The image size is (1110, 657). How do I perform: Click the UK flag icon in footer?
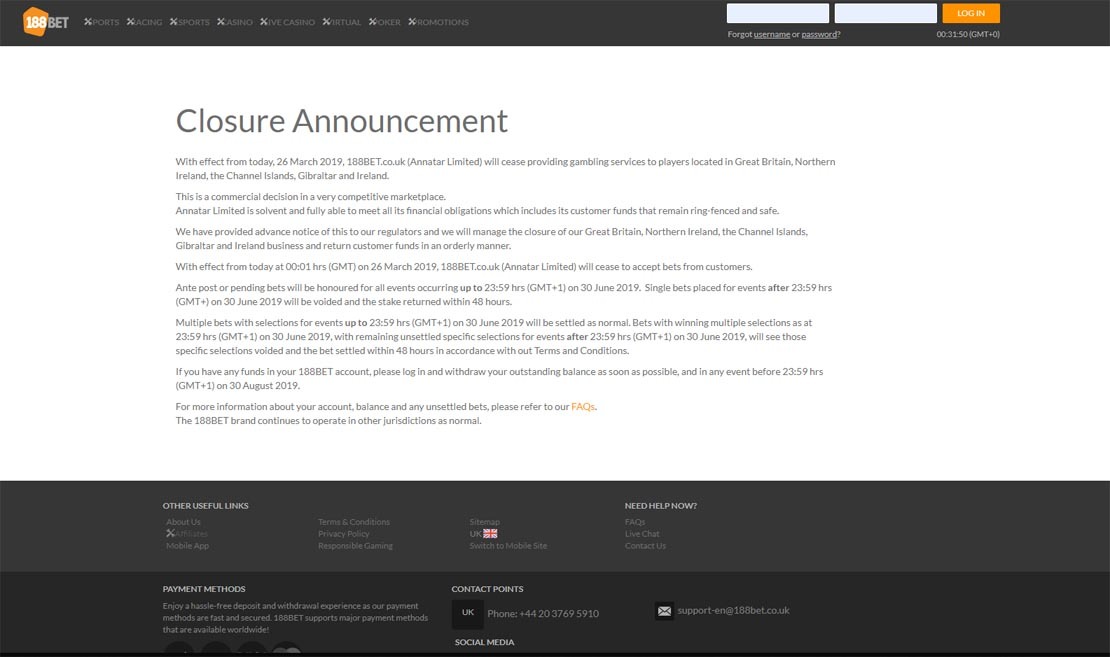(490, 534)
